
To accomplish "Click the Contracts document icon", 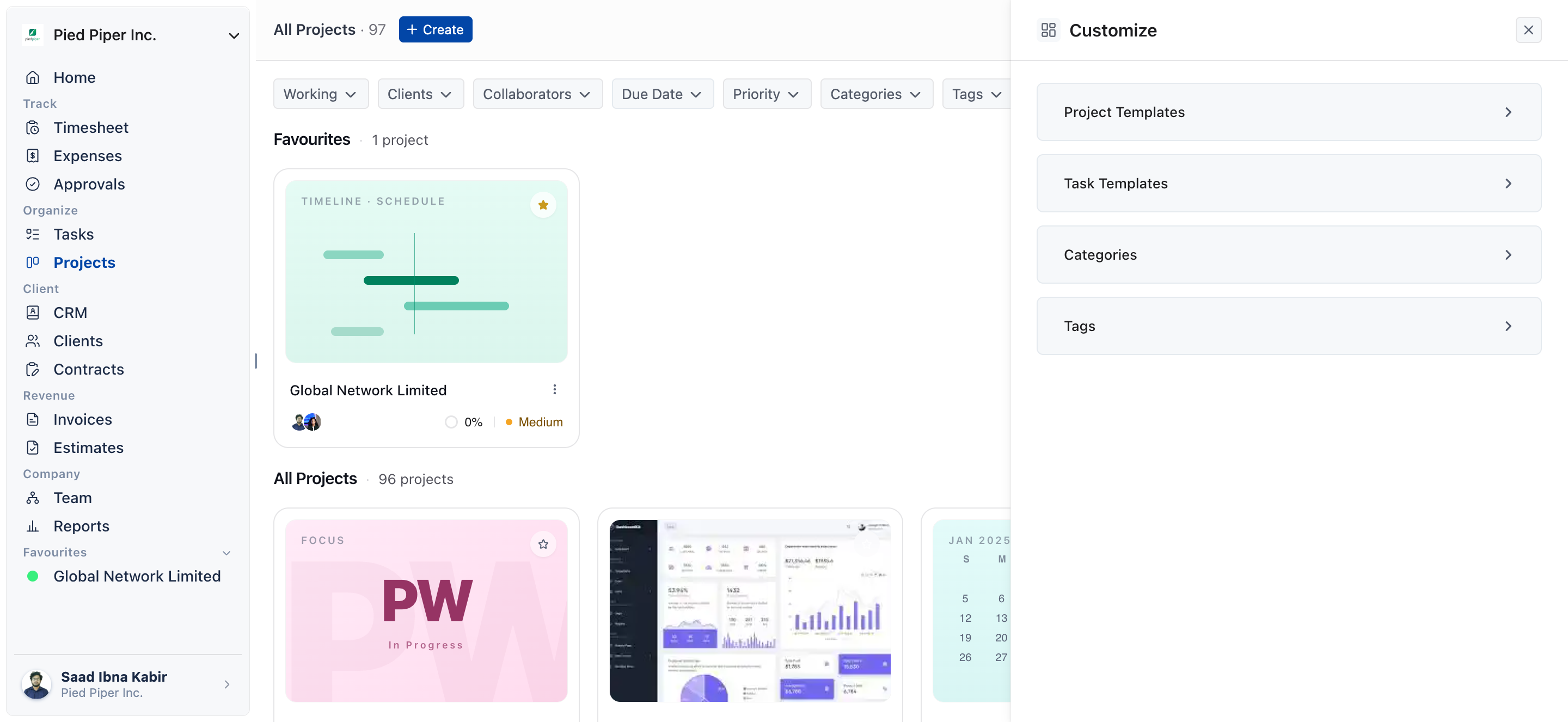I will (x=33, y=369).
